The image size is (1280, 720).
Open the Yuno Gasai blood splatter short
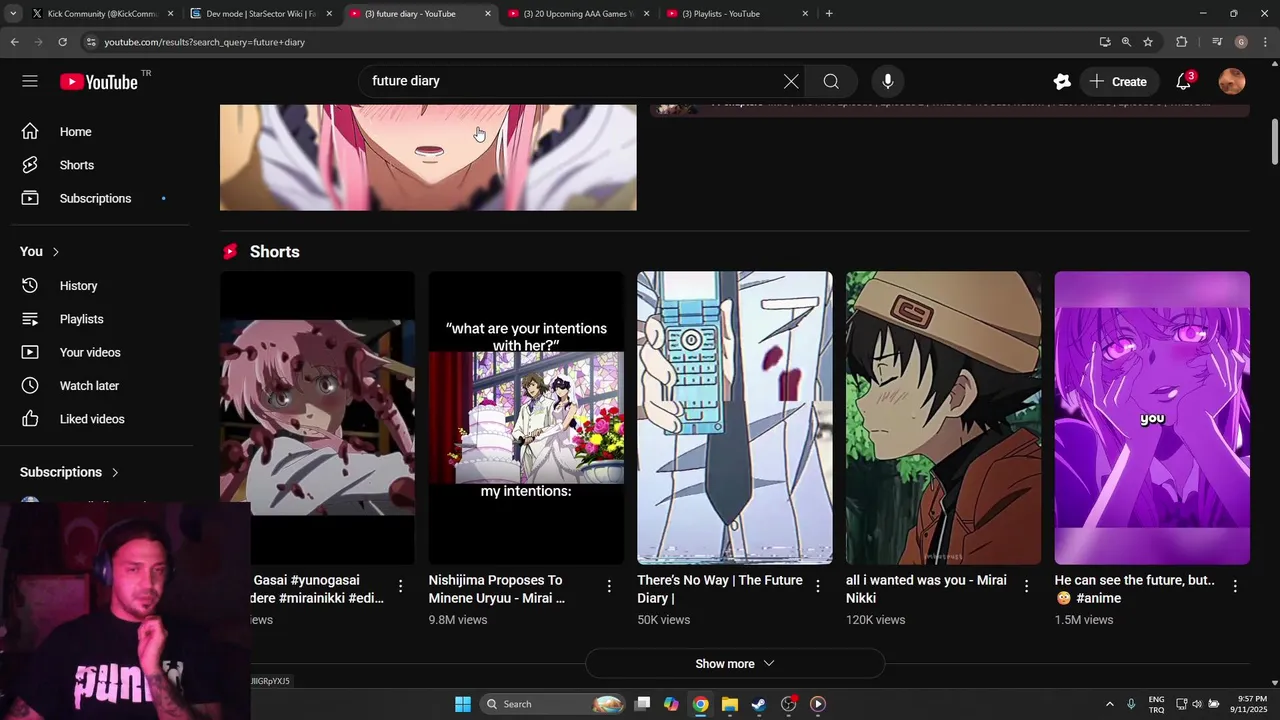click(x=317, y=418)
